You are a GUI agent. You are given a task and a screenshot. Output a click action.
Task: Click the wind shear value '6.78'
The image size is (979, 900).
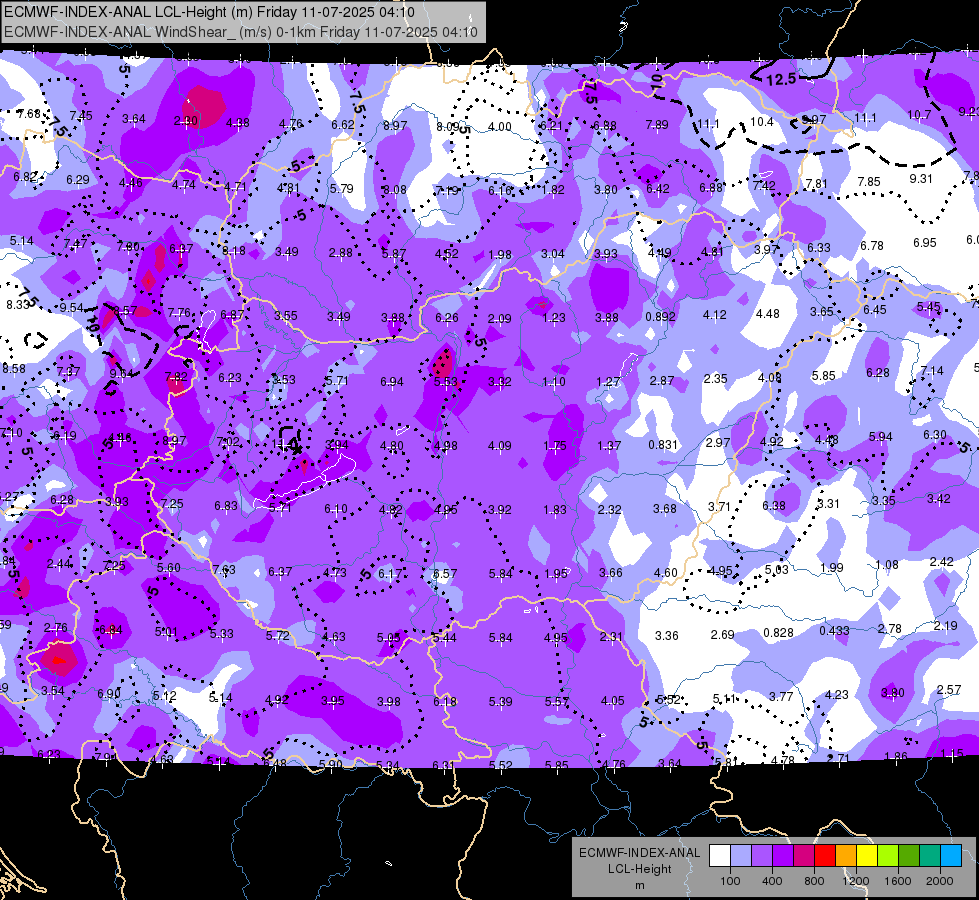[x=872, y=245]
